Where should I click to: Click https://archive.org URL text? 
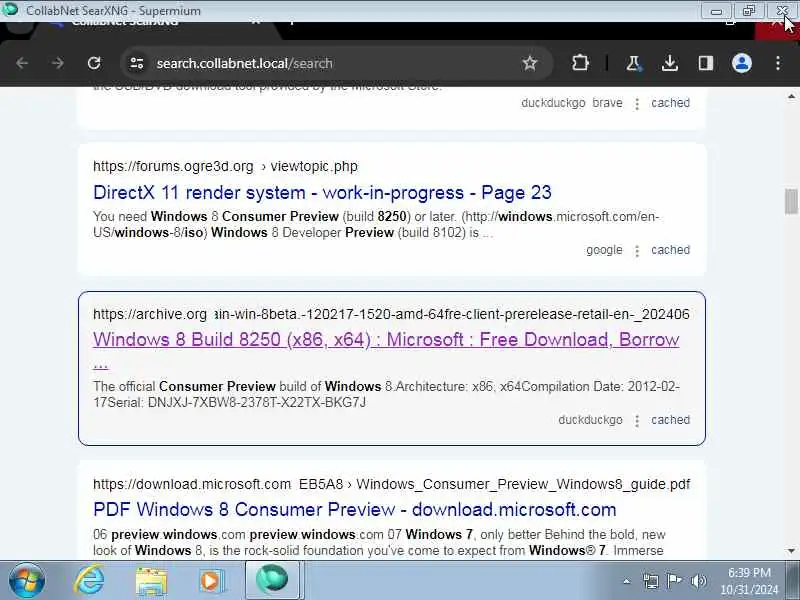click(149, 314)
